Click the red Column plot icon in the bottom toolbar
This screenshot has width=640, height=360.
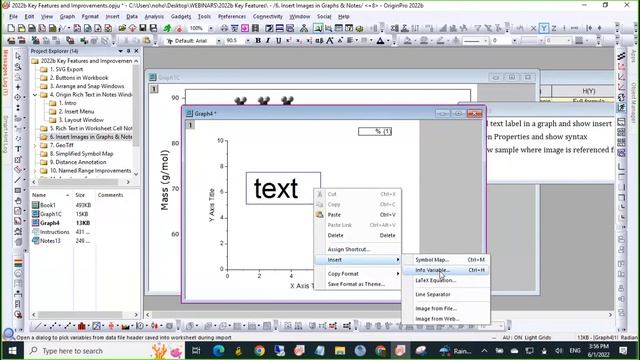coord(82,326)
